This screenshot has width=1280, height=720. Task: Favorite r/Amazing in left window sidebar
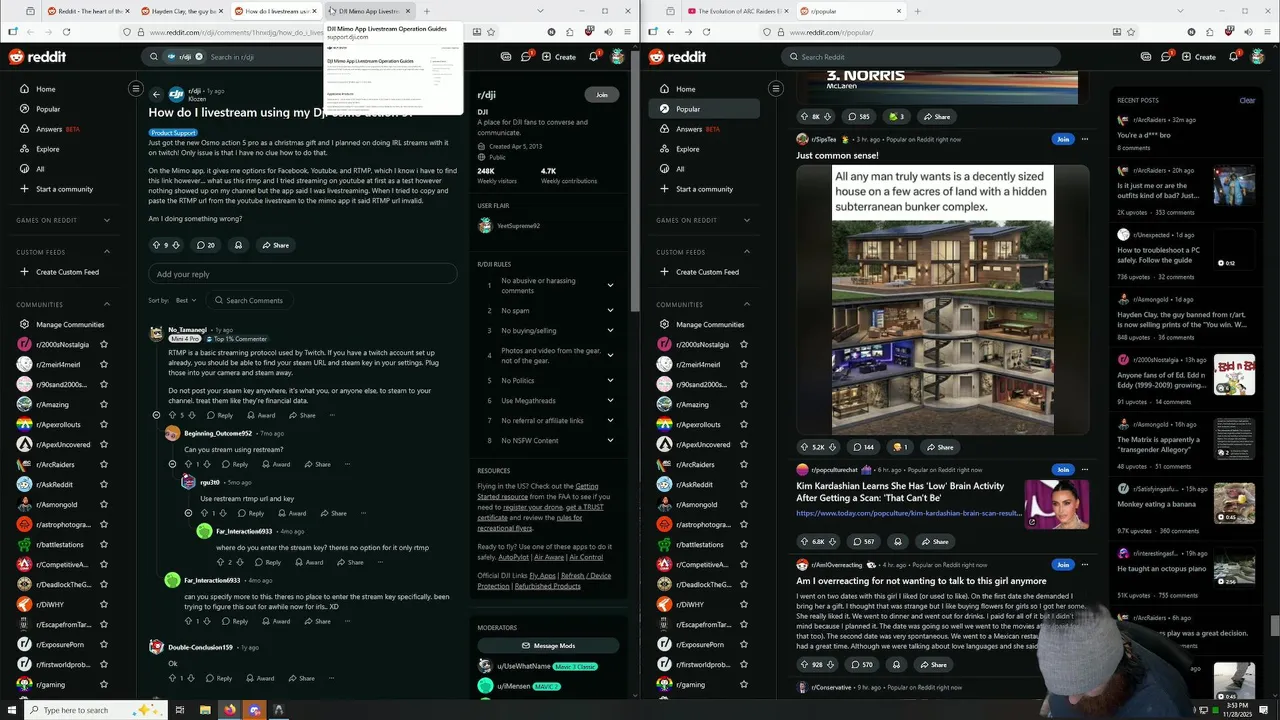point(104,405)
